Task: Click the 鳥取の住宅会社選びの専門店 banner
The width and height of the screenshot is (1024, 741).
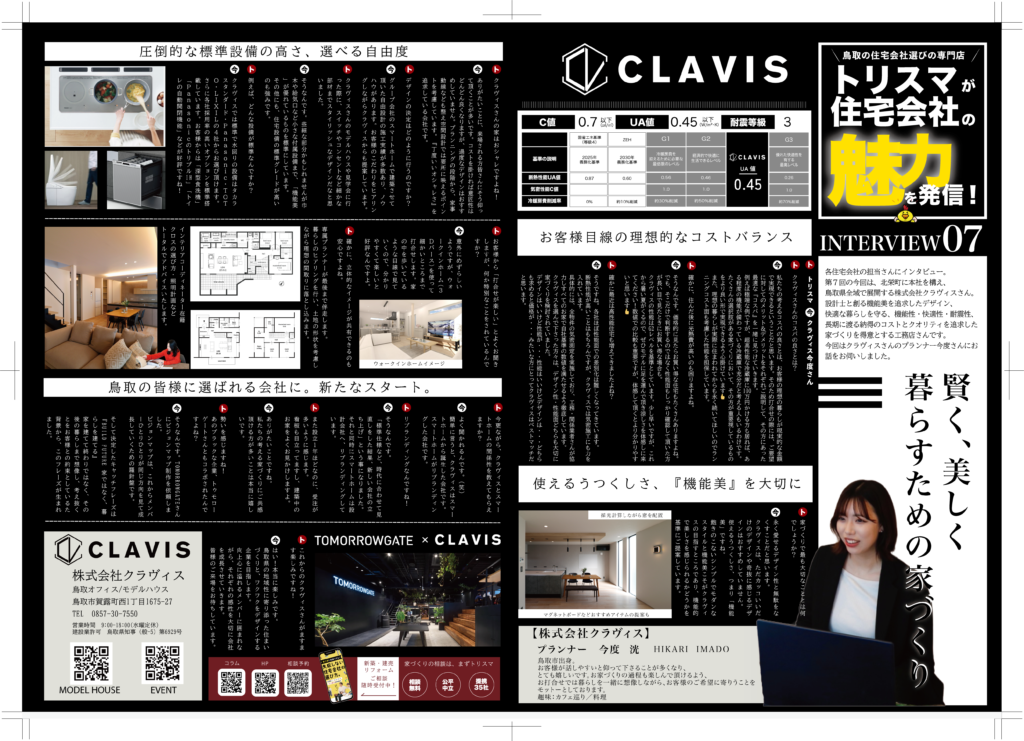Action: (903, 55)
